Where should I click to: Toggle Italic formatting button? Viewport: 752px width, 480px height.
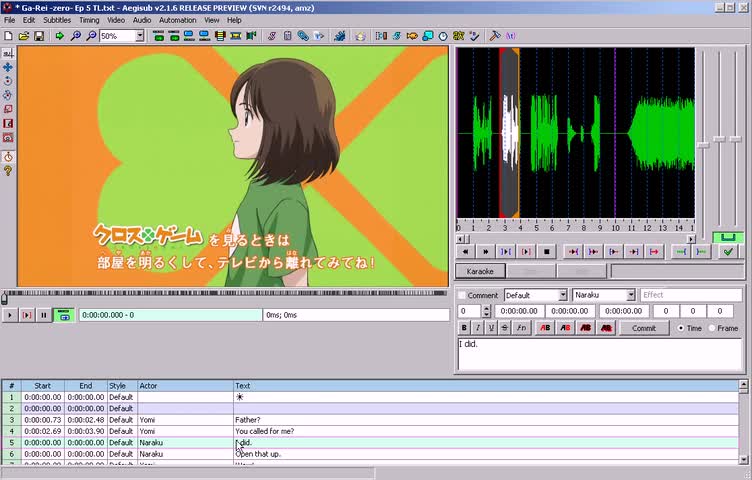pos(478,328)
